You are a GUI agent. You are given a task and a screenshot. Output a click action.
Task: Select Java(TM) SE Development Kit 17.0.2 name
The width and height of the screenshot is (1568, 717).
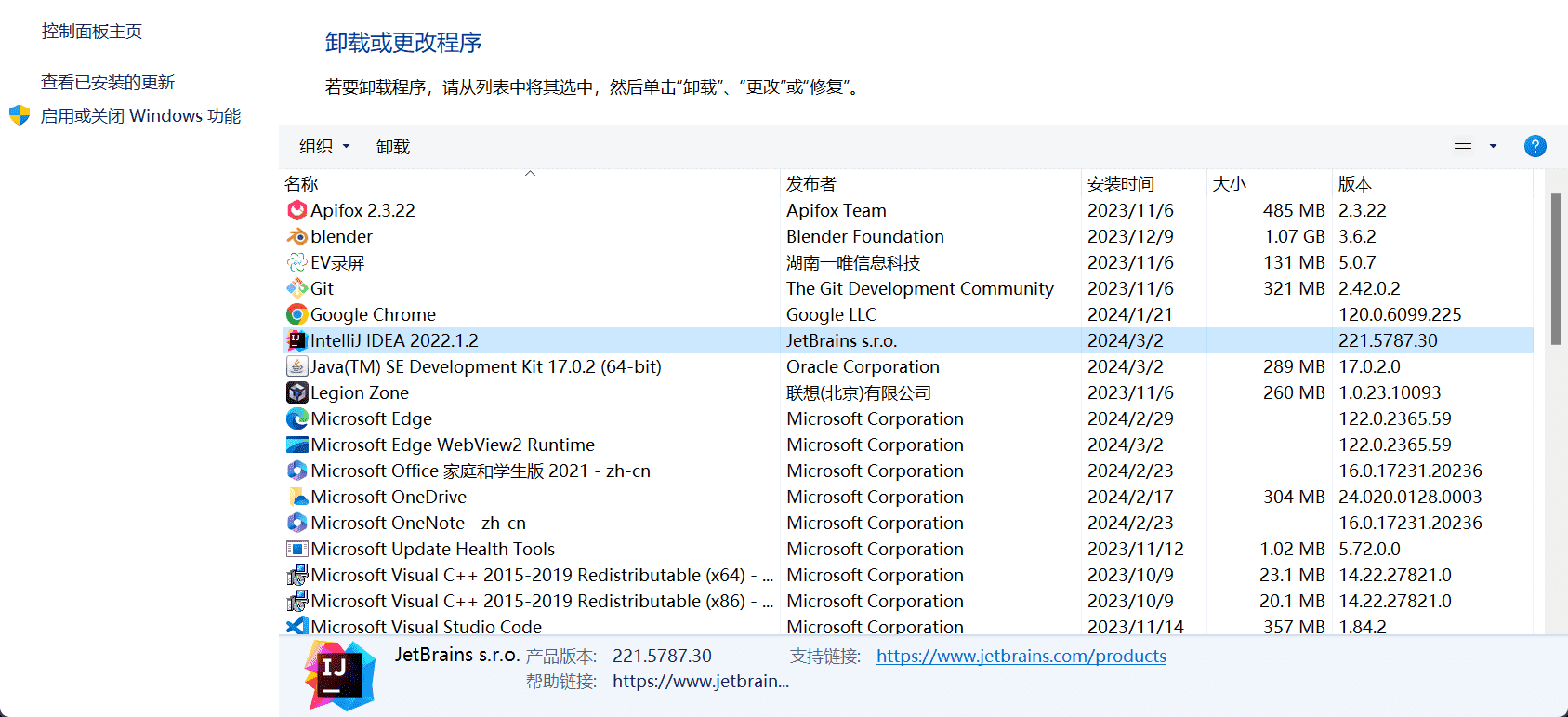coord(486,366)
